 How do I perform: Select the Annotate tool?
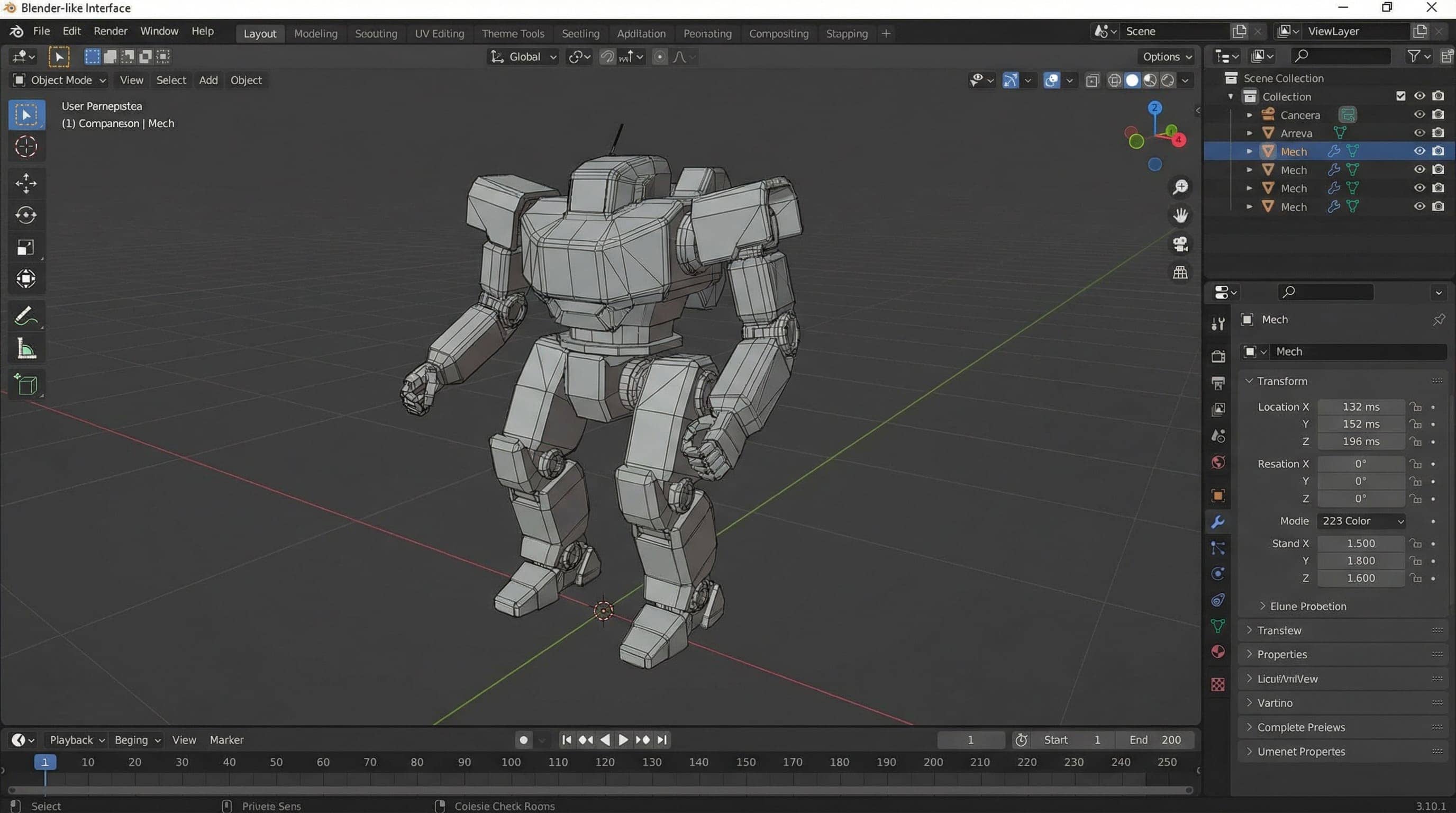[x=26, y=315]
